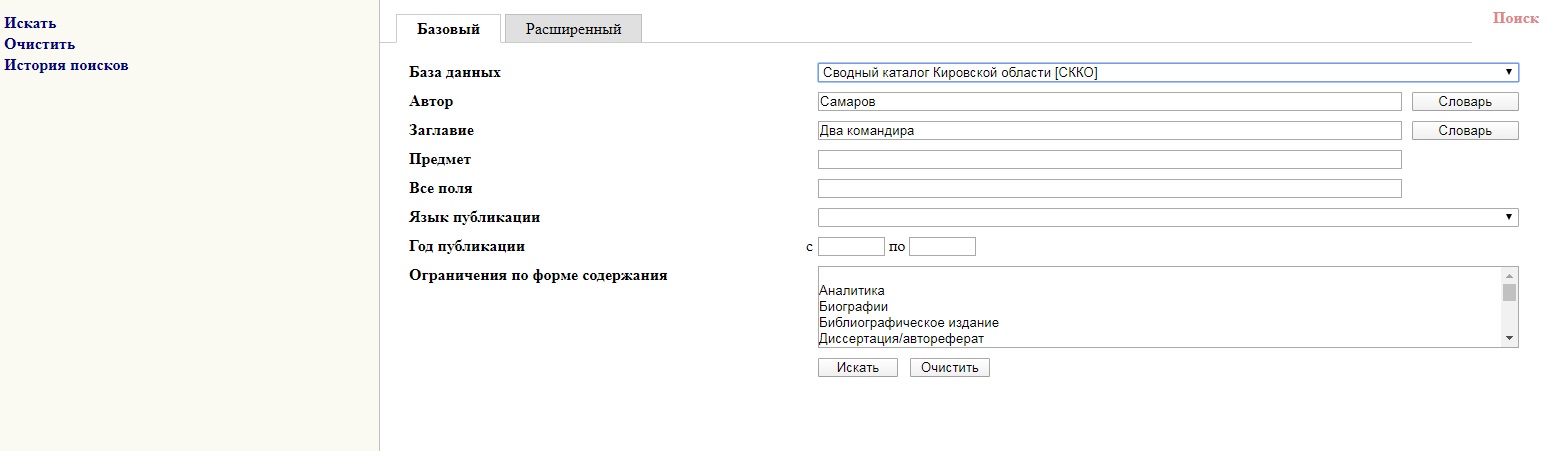Switch to the Расширенный tab
Screen dimensions: 1546x451
point(573,29)
